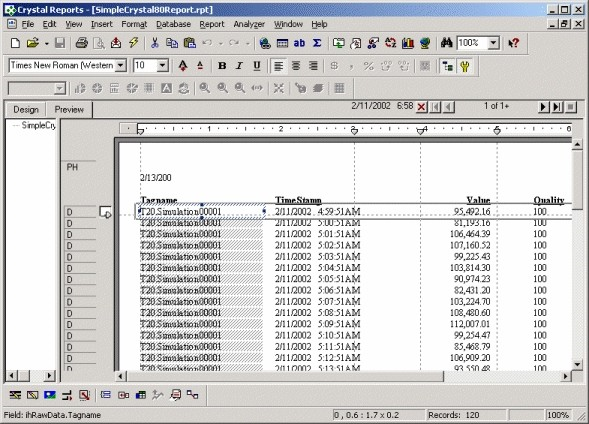Image resolution: width=589 pixels, height=424 pixels.
Task: Click the PH section label
Action: tap(72, 167)
